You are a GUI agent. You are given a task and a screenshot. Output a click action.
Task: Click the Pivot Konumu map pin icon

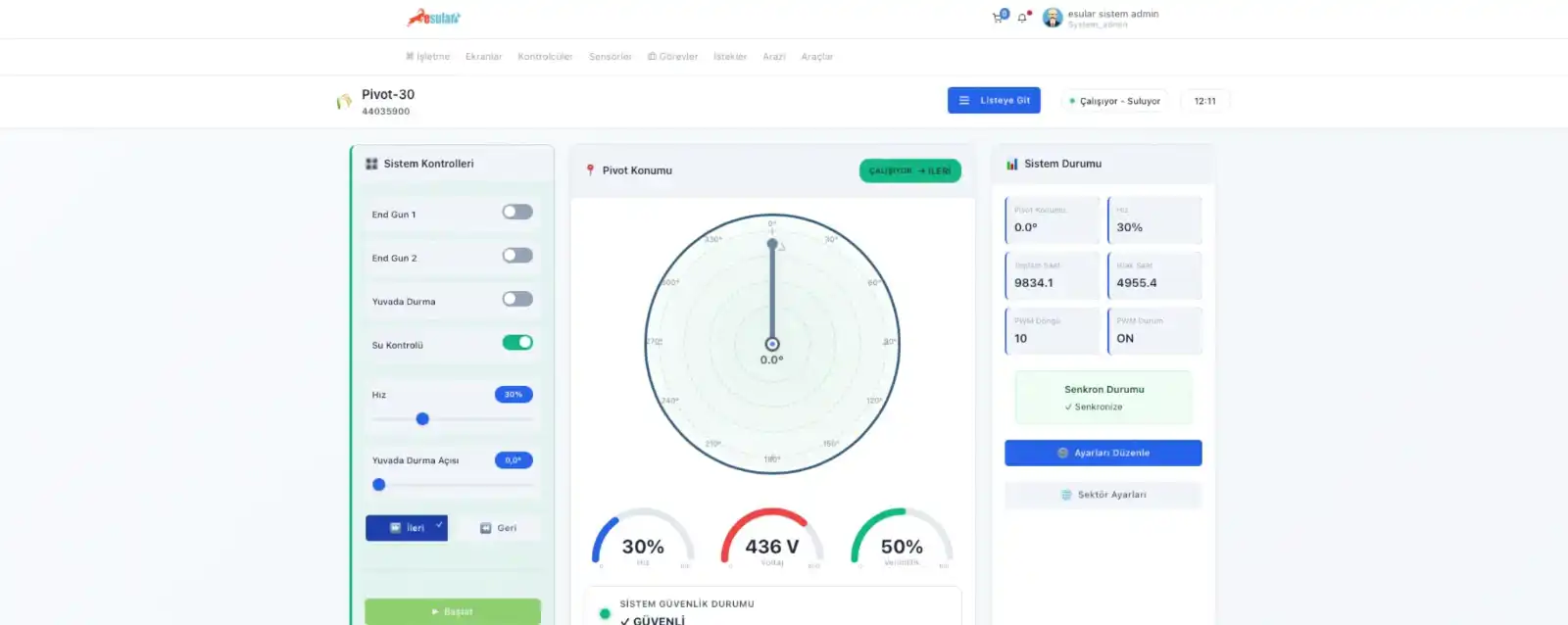(590, 170)
